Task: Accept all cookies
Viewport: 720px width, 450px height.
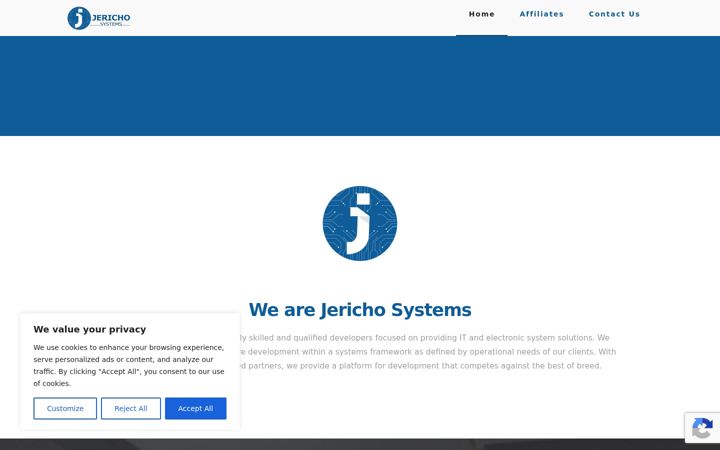Action: tap(196, 408)
